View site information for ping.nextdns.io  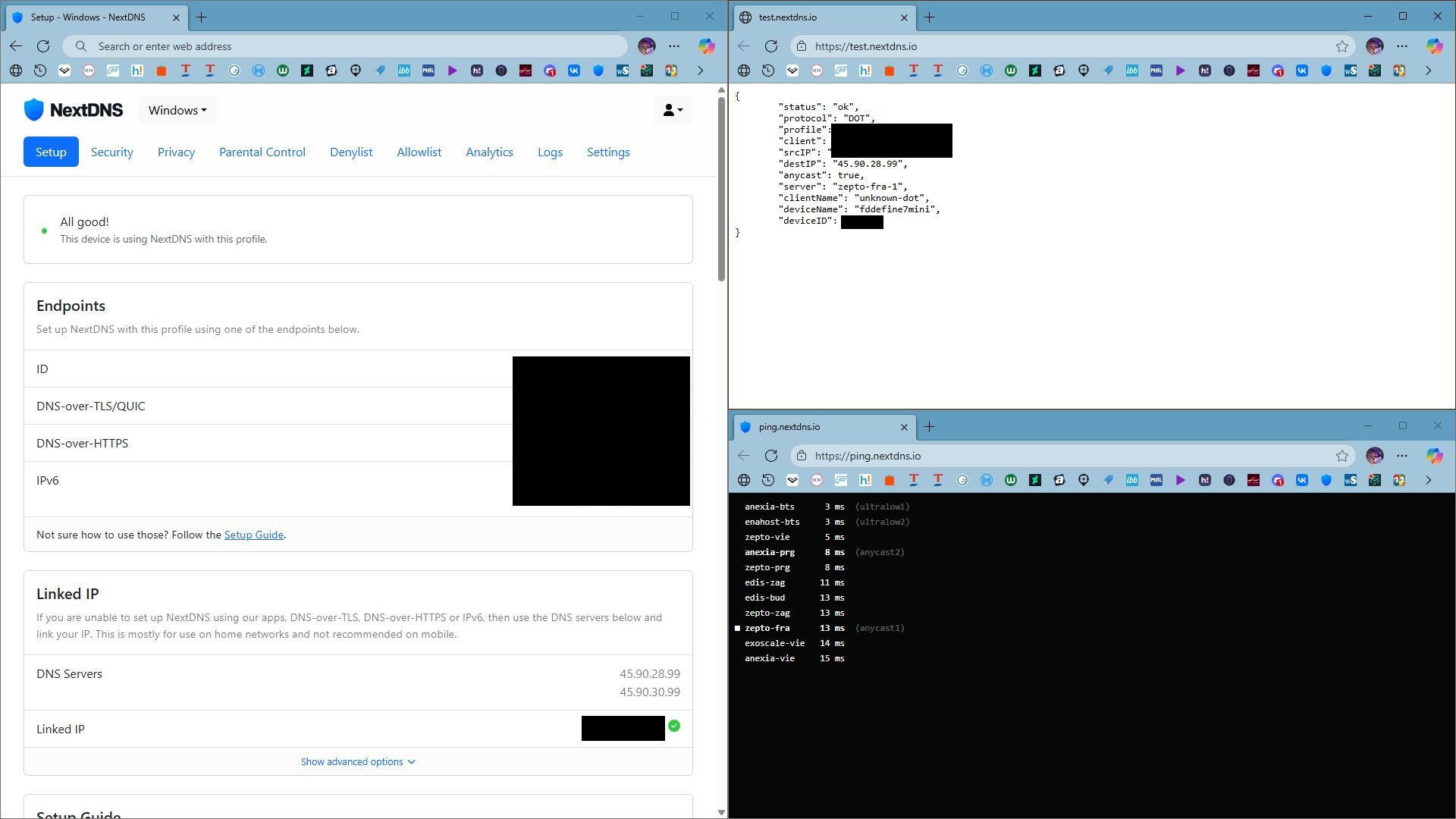click(x=802, y=456)
